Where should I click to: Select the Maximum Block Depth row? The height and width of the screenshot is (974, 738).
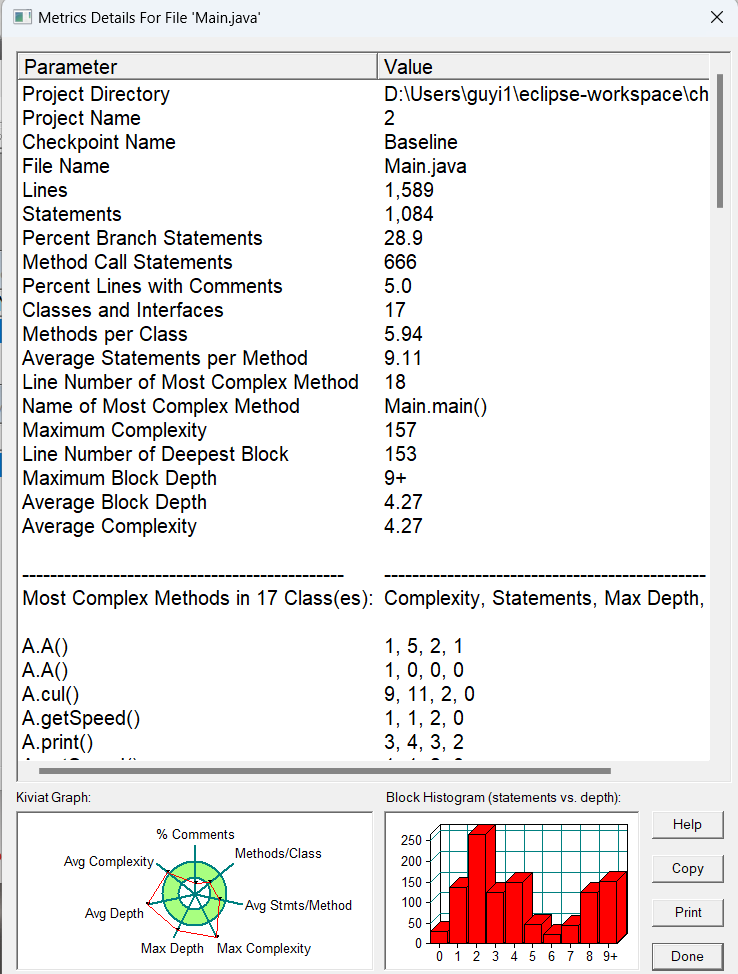[x=363, y=478]
